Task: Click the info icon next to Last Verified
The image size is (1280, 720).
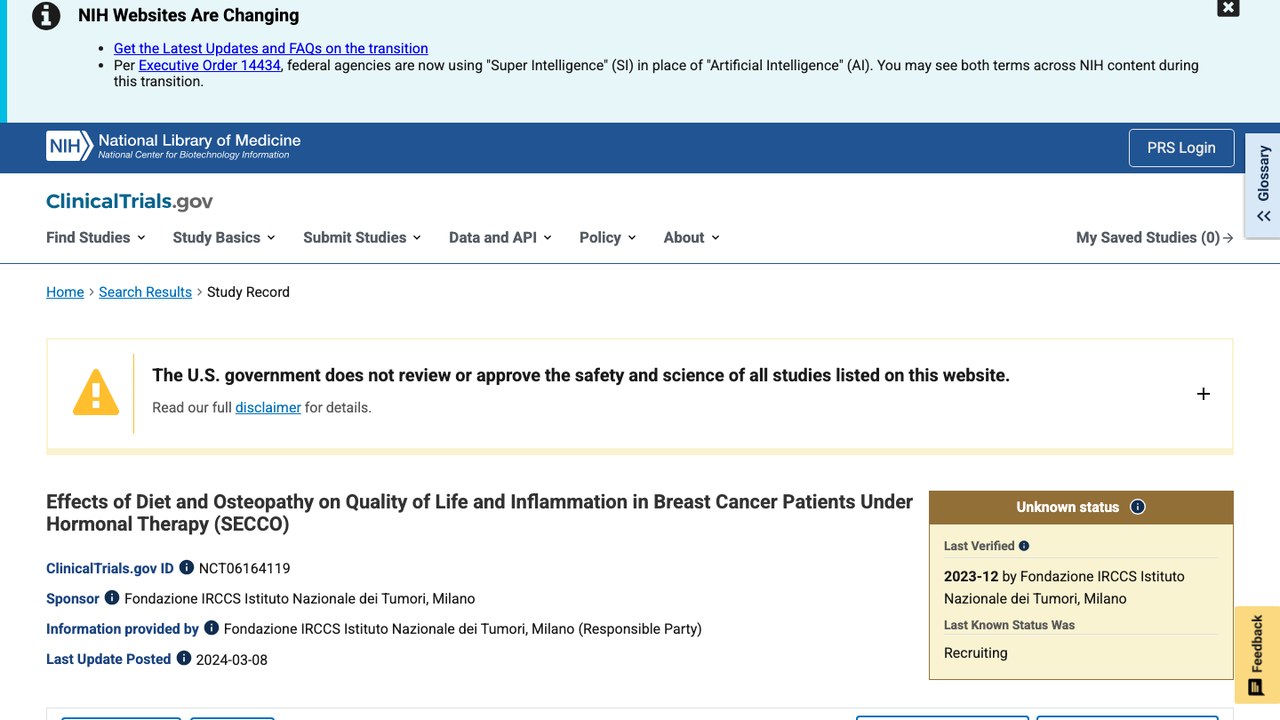Action: [x=1024, y=546]
